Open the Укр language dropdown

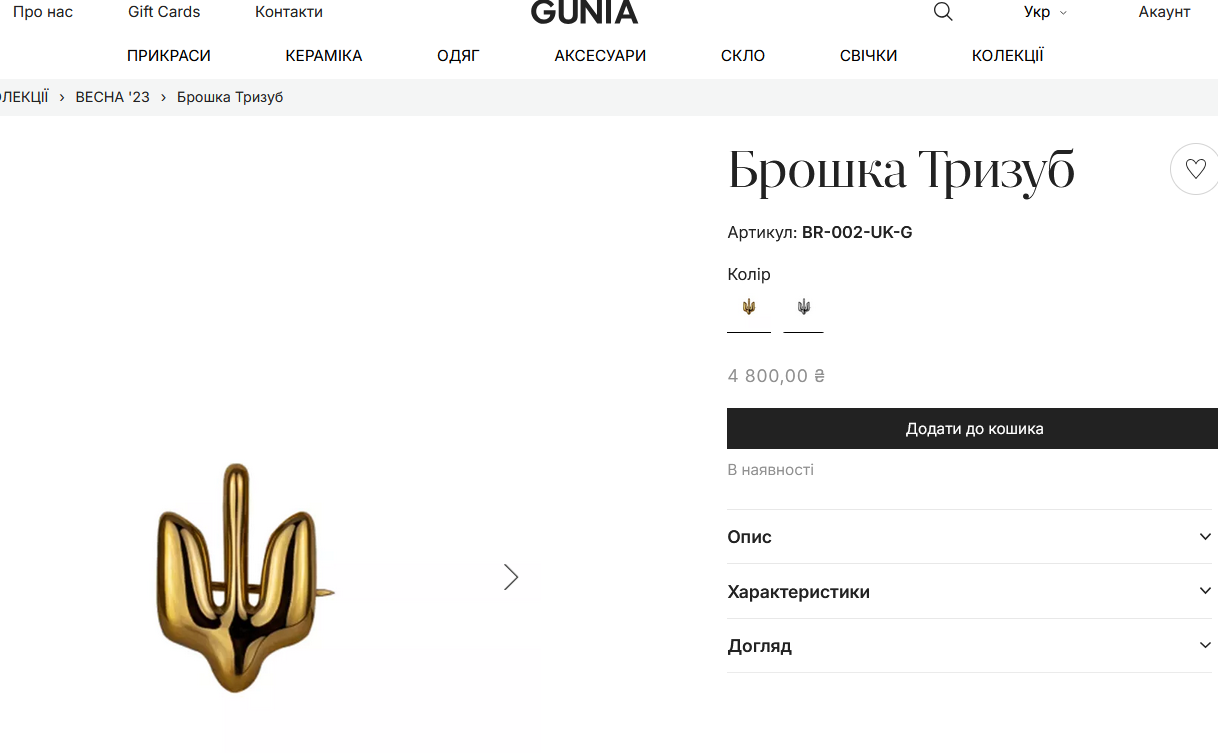(x=1045, y=12)
